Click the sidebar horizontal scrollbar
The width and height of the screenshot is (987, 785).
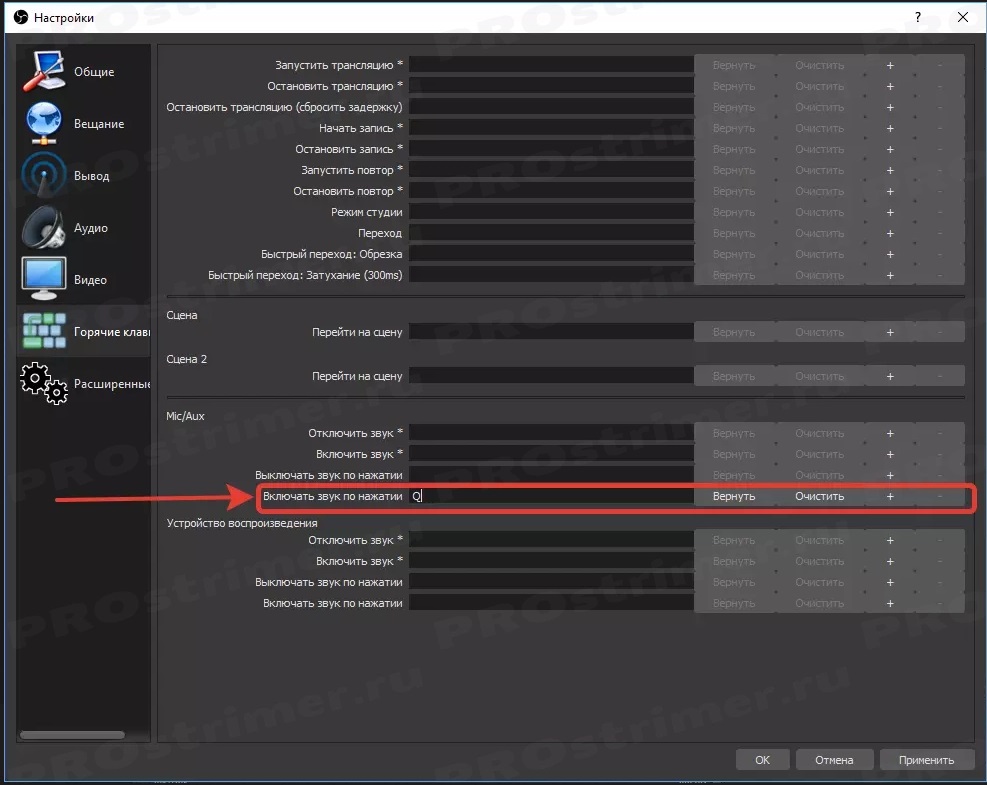(72, 735)
